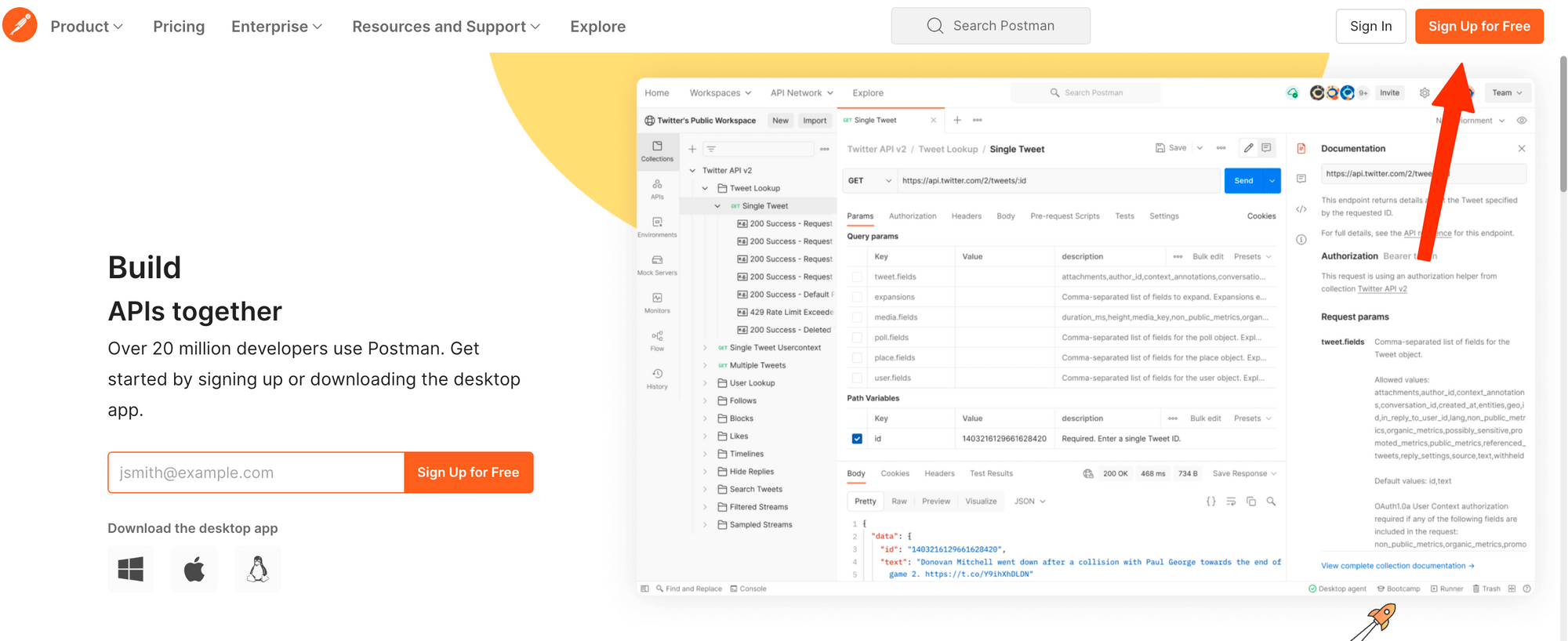The height and width of the screenshot is (641, 1568).
Task: Open Collections in the app sidebar
Action: click(x=657, y=150)
